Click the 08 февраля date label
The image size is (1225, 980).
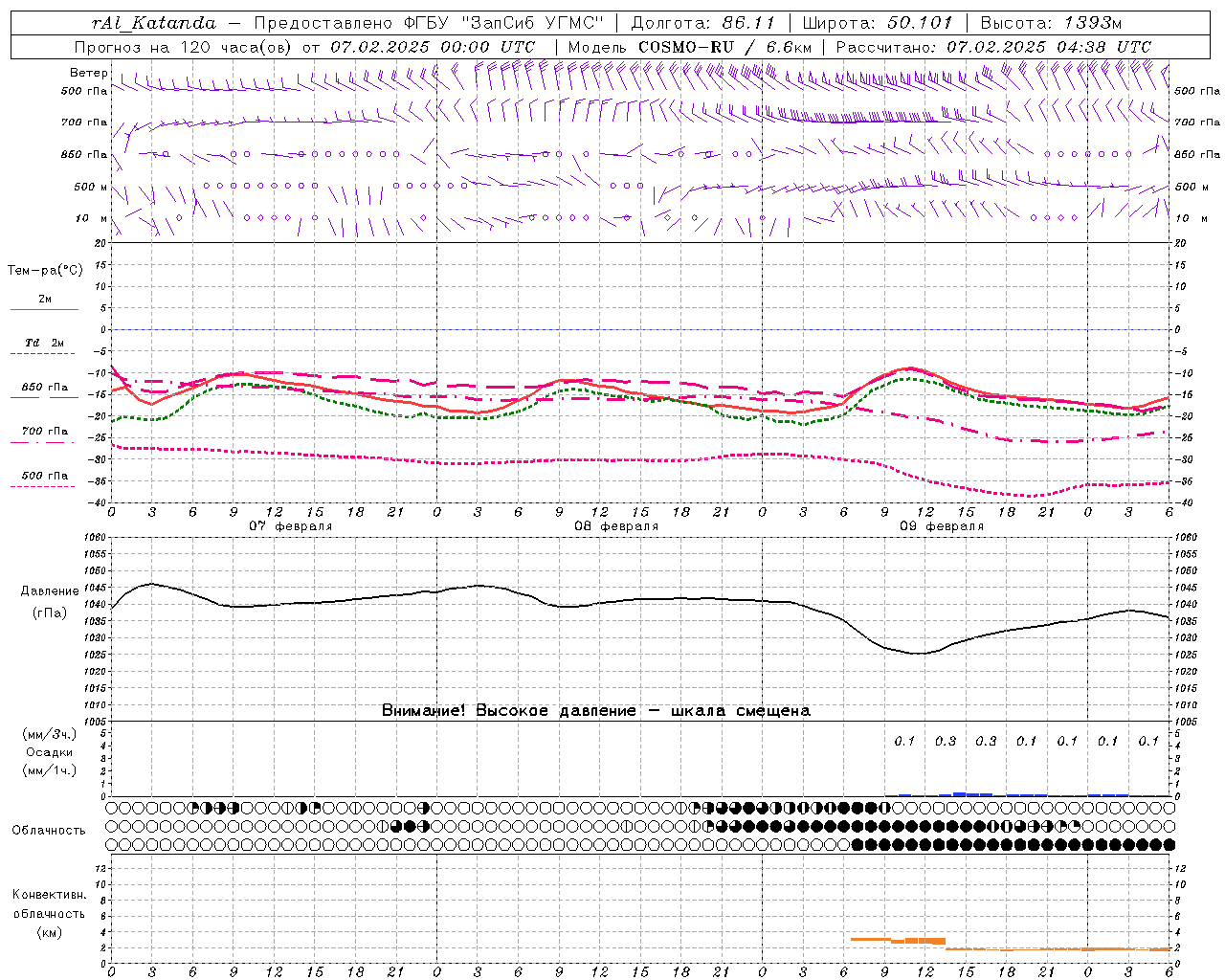[x=616, y=526]
